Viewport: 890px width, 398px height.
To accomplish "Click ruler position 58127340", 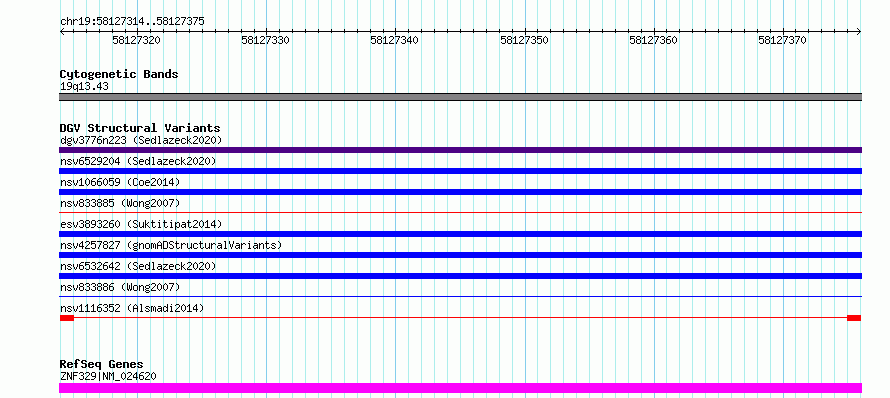I will 394,40.
